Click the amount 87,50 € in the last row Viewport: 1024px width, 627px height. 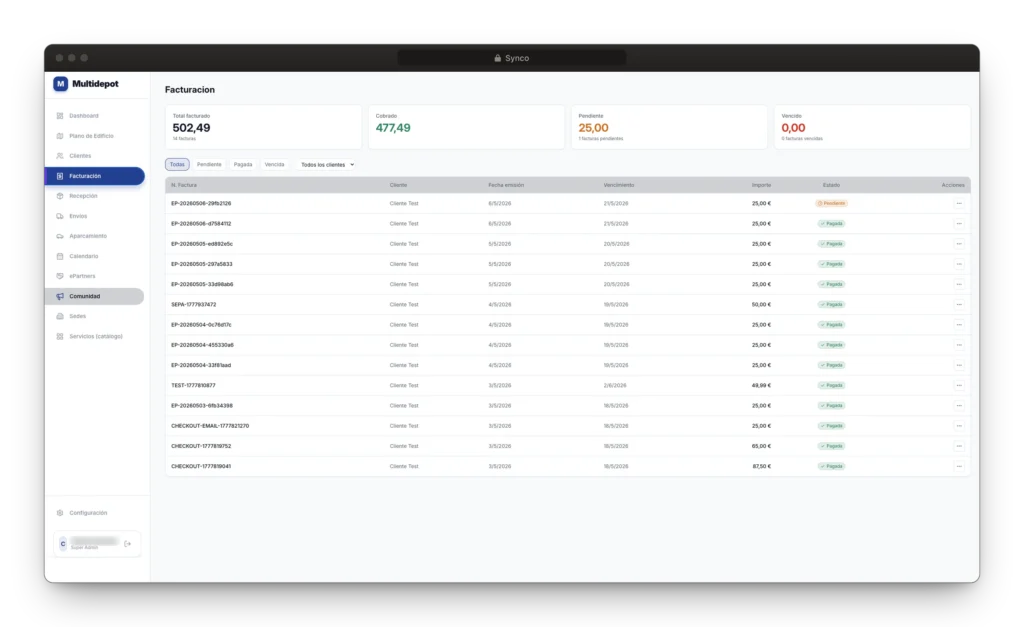click(761, 466)
